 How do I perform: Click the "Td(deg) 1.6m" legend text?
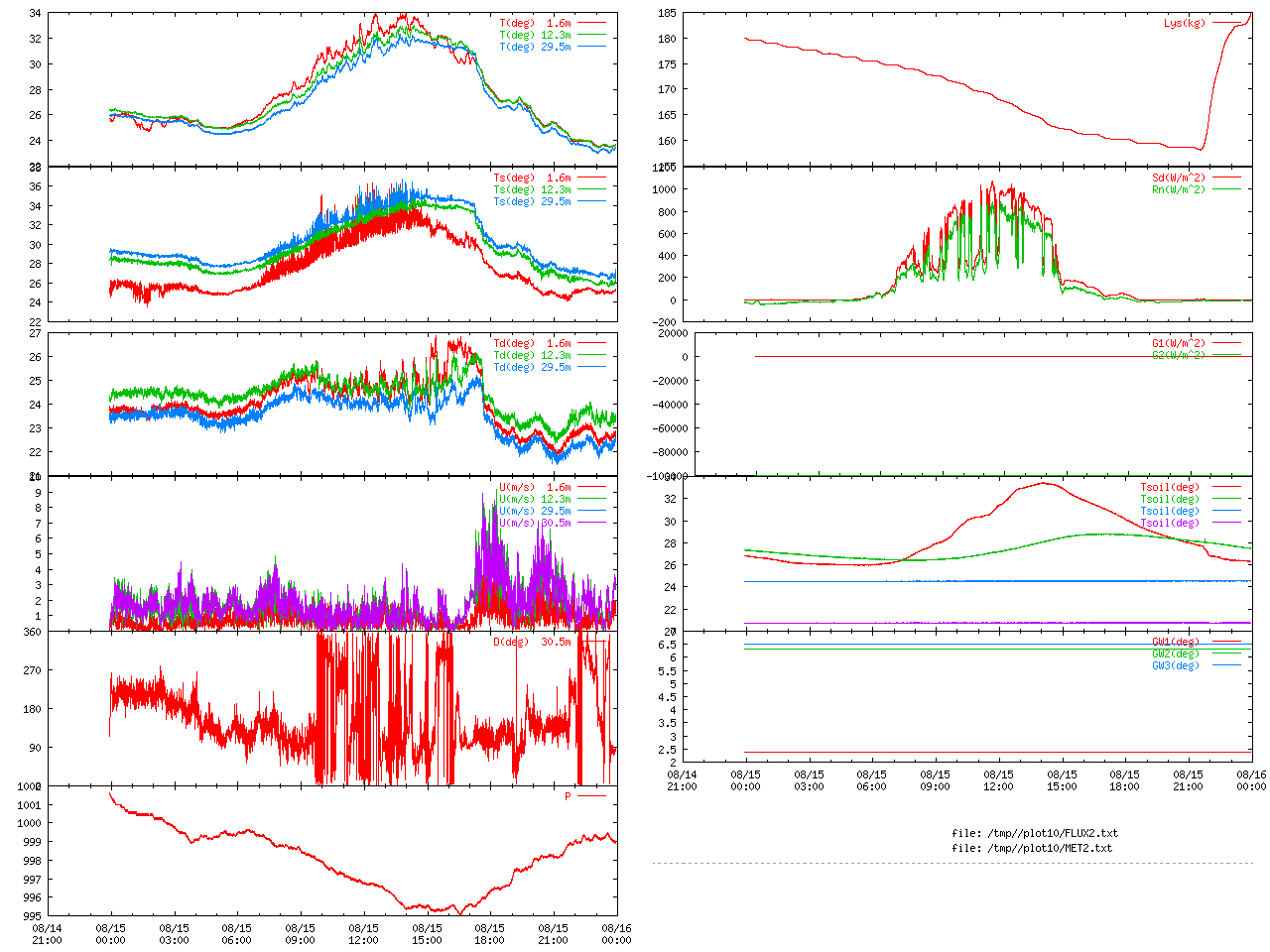coord(532,343)
